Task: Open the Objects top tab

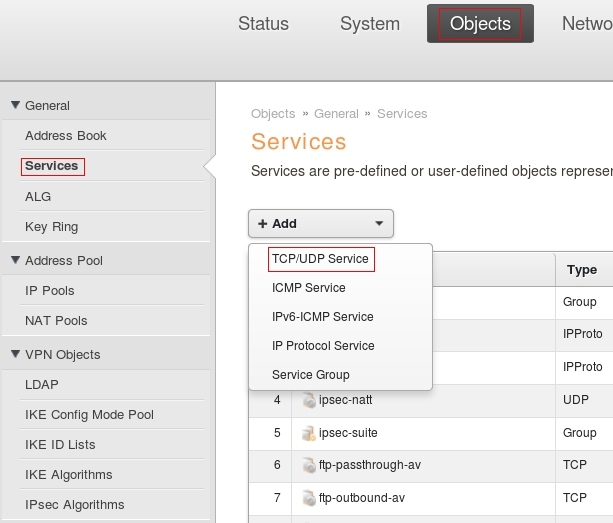Action: pyautogui.click(x=480, y=24)
